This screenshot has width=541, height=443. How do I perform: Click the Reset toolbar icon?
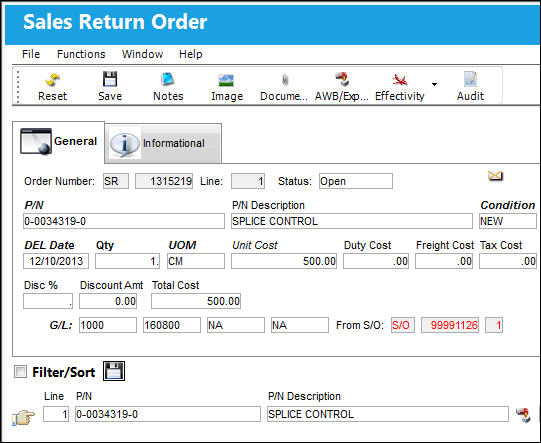point(52,80)
